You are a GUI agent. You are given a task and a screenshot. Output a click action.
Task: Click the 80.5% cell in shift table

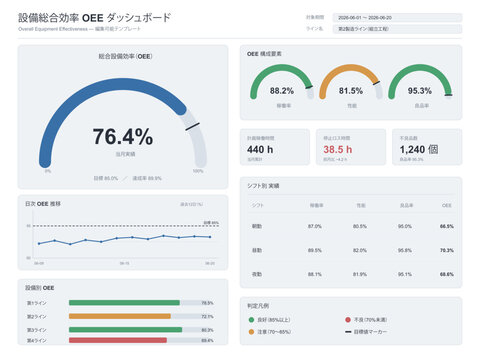[x=360, y=226]
